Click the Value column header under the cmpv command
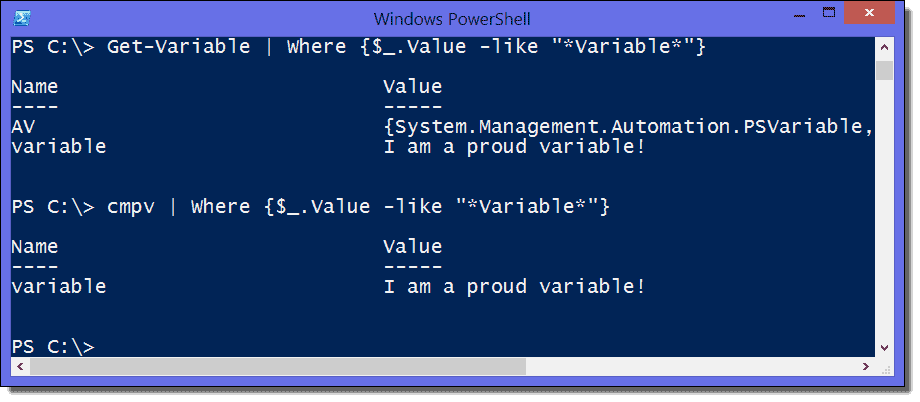 412,246
